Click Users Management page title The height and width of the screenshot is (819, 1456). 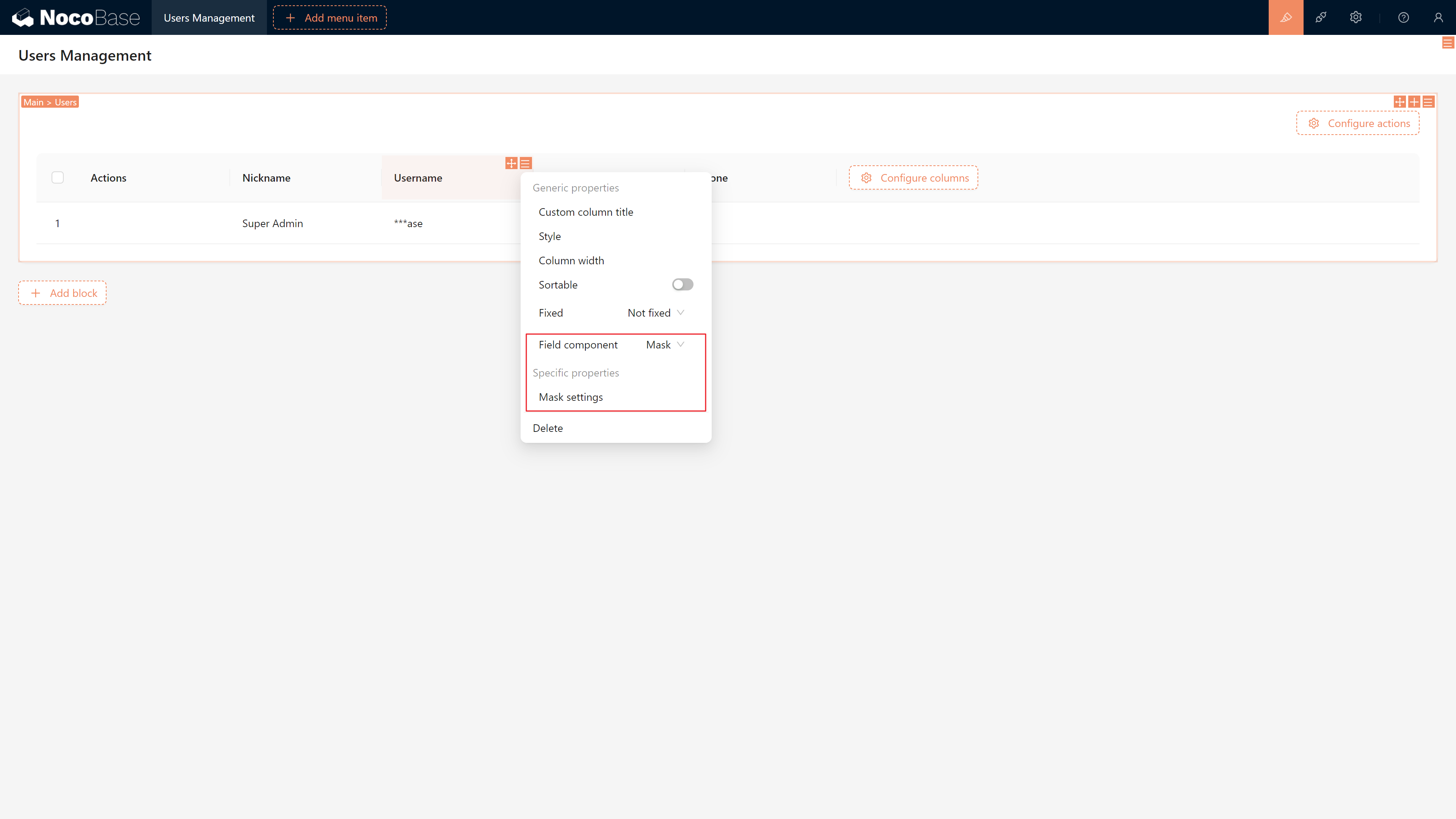coord(85,55)
